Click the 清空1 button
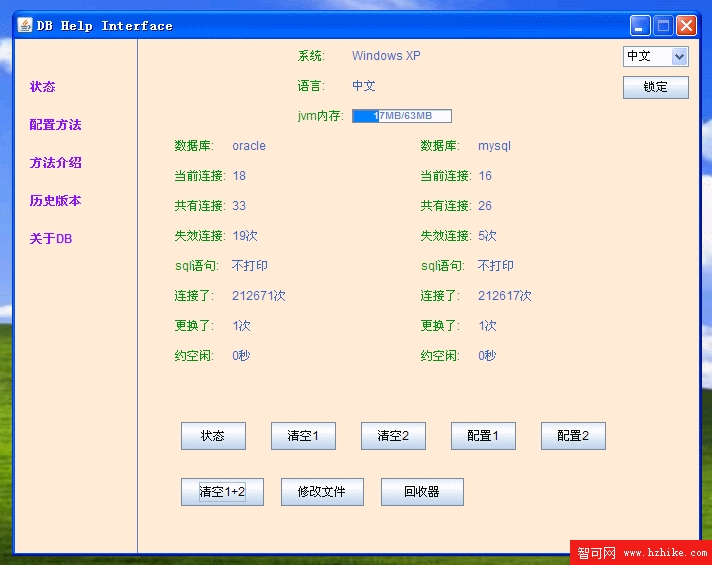The image size is (712, 565). pos(303,436)
